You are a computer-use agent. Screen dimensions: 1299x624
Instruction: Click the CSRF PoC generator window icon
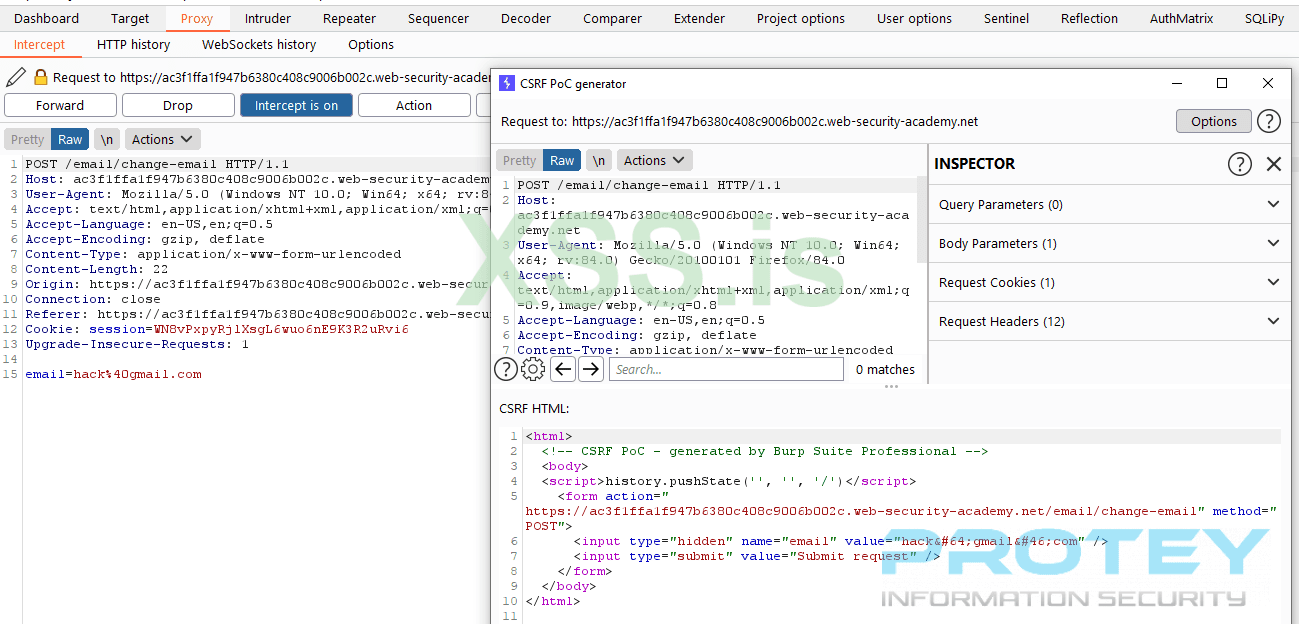[x=506, y=84]
